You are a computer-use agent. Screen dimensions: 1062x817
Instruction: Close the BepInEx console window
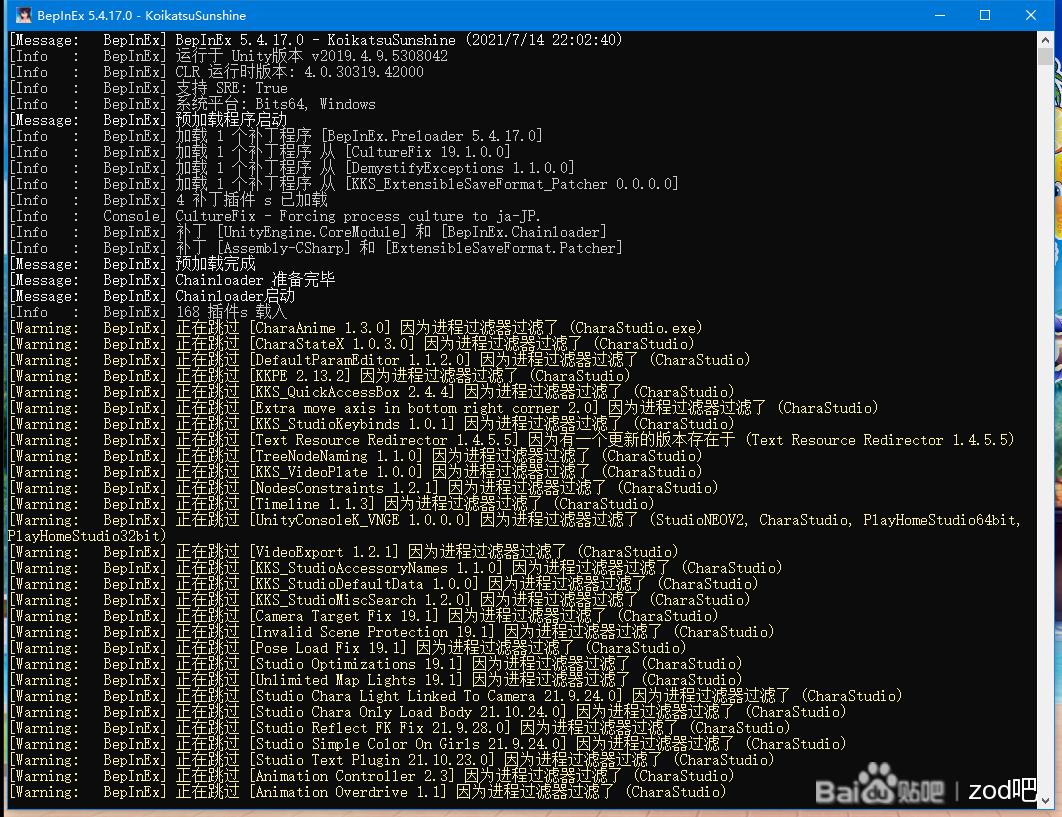(1031, 15)
